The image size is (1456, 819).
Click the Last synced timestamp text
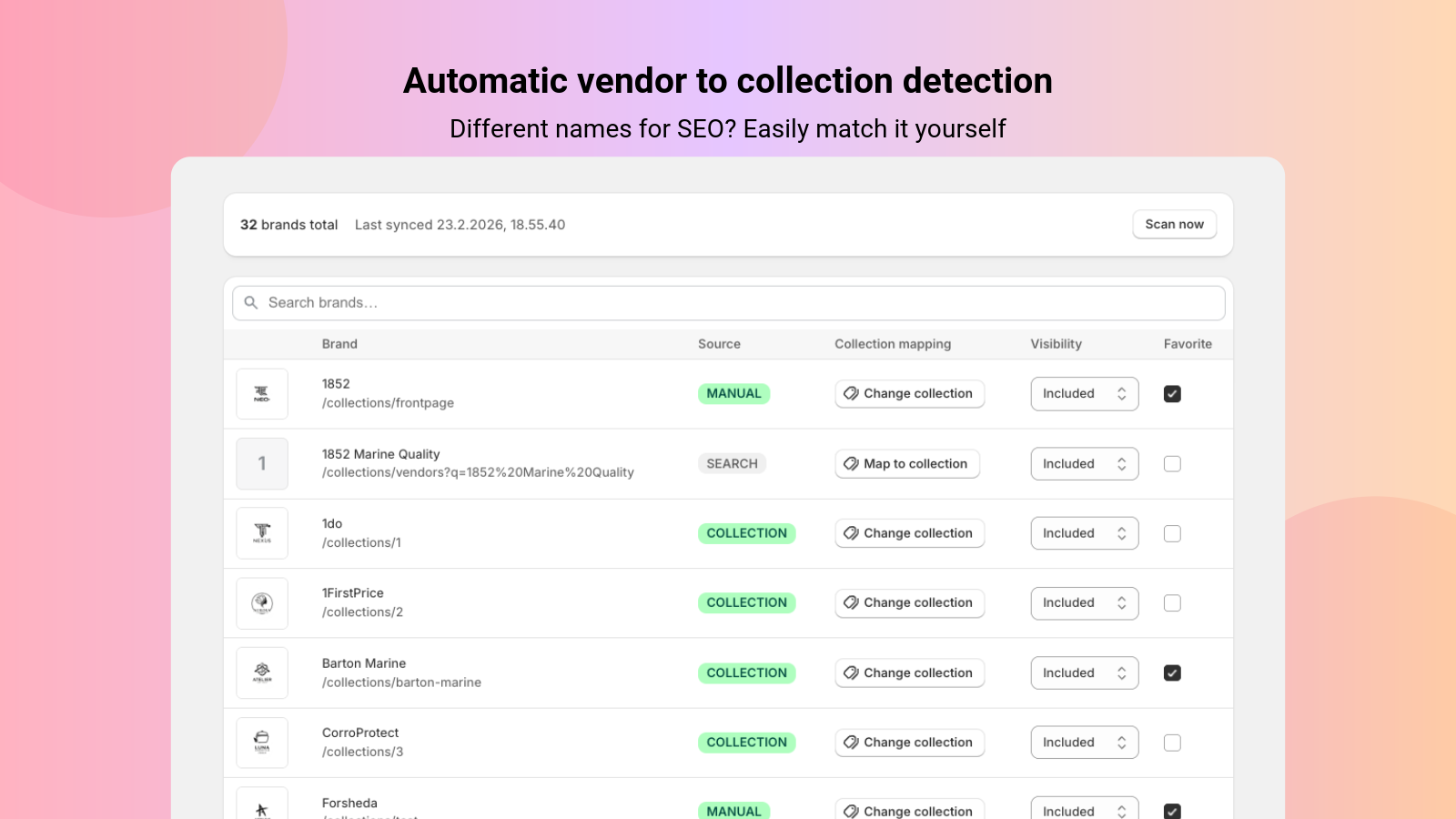pos(460,225)
